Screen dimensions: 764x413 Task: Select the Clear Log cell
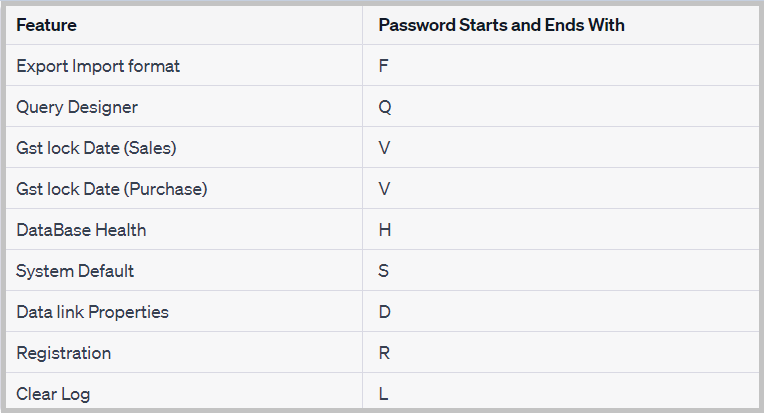[x=53, y=394]
